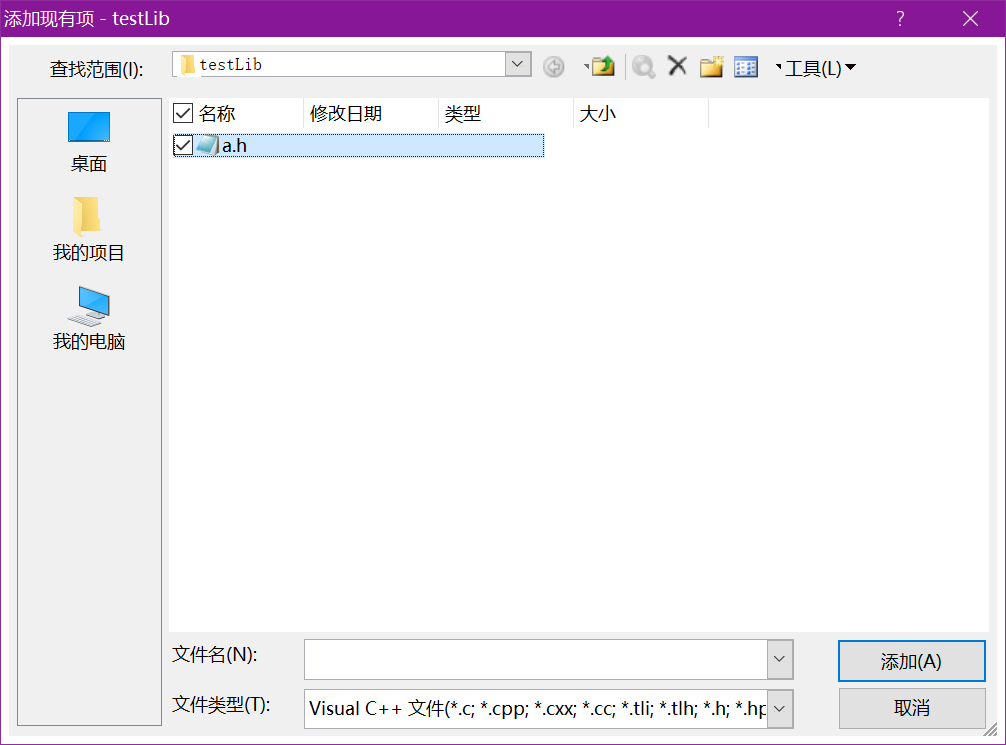The width and height of the screenshot is (1006, 745).
Task: Click the help question mark button
Action: (x=900, y=18)
